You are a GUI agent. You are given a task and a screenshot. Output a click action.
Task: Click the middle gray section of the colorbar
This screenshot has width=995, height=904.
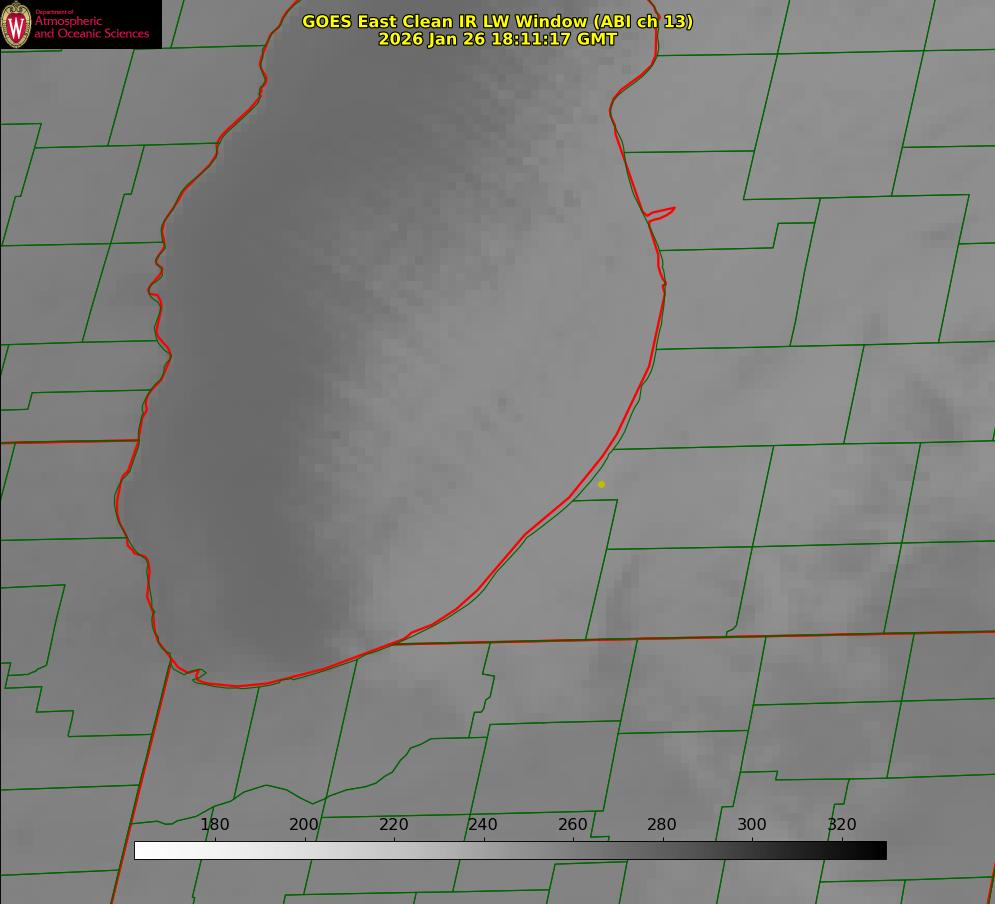pyautogui.click(x=510, y=850)
